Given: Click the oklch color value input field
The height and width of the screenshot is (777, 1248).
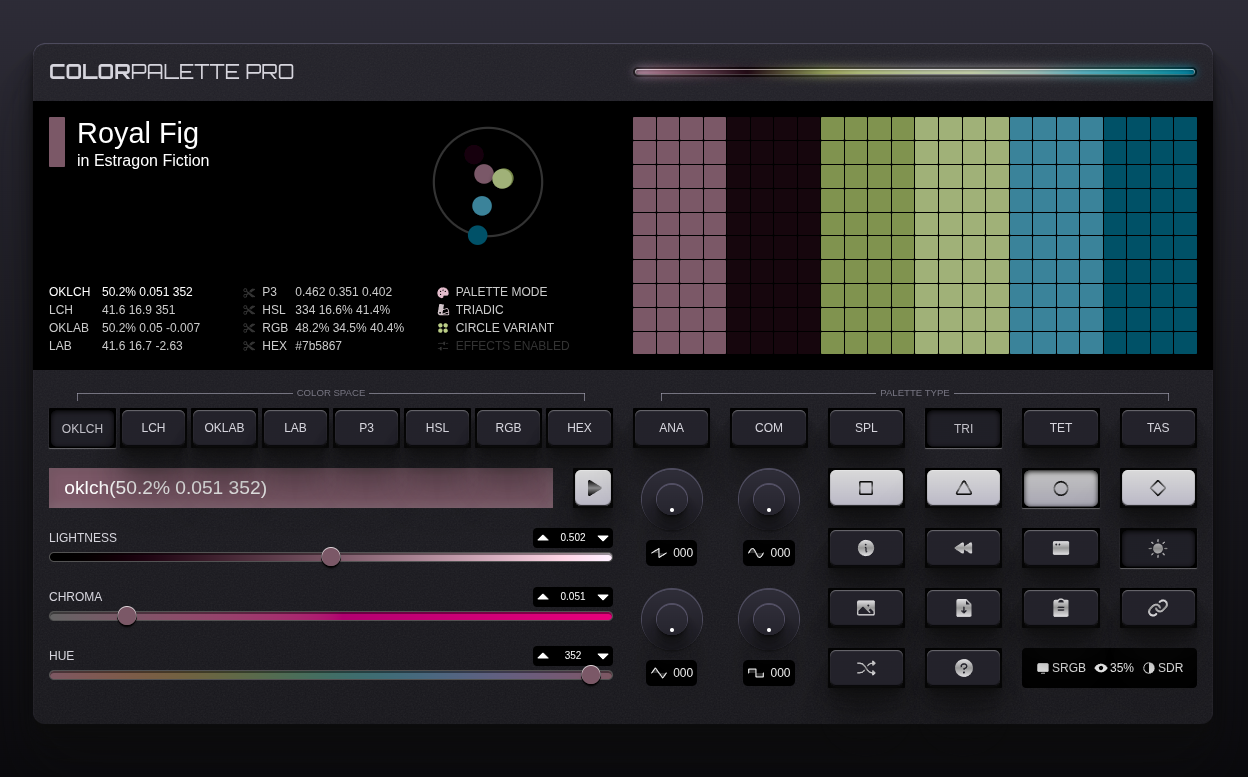Looking at the screenshot, I should pos(301,488).
